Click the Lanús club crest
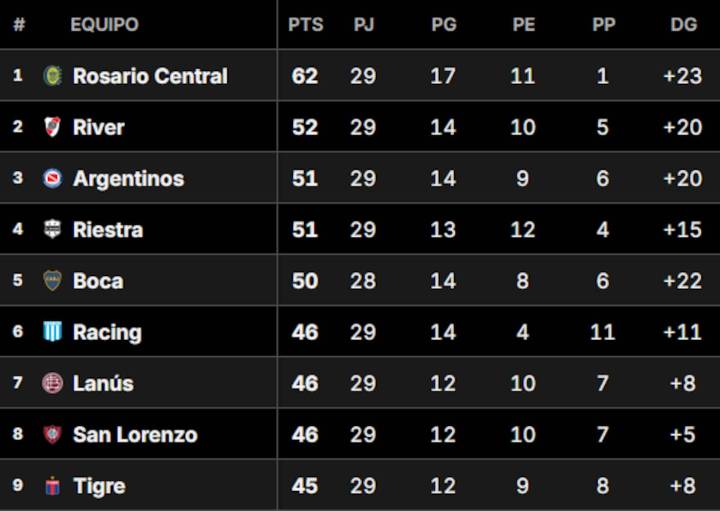Screen dimensions: 720x511 [52, 383]
